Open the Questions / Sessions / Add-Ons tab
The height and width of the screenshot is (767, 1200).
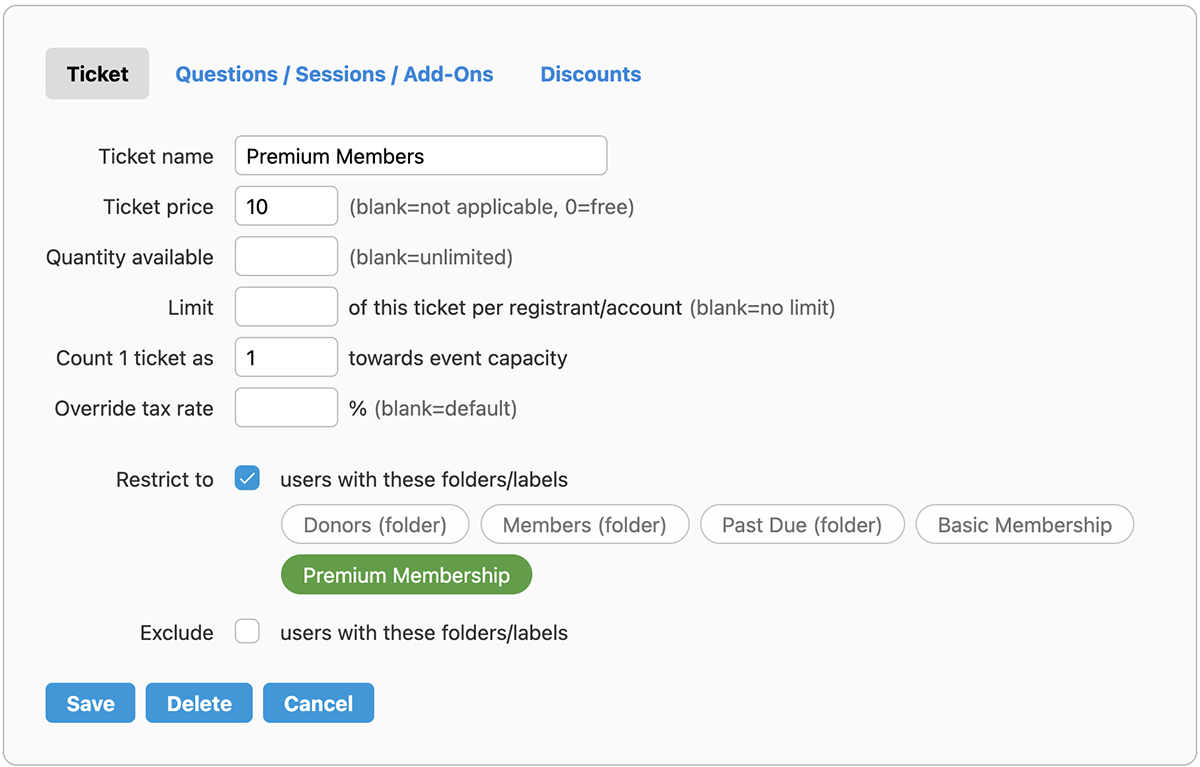pos(334,74)
